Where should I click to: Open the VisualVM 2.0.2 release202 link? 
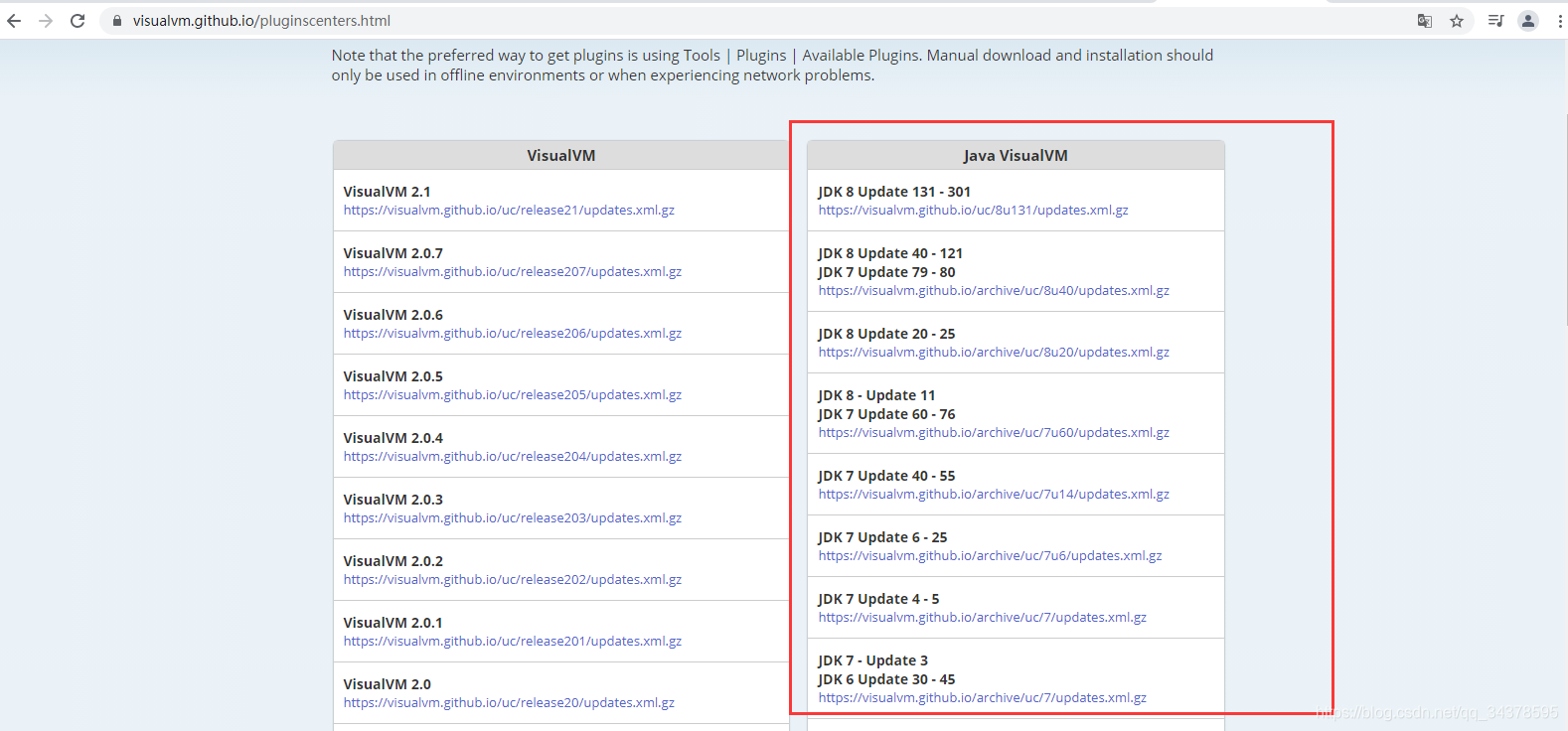click(x=513, y=580)
